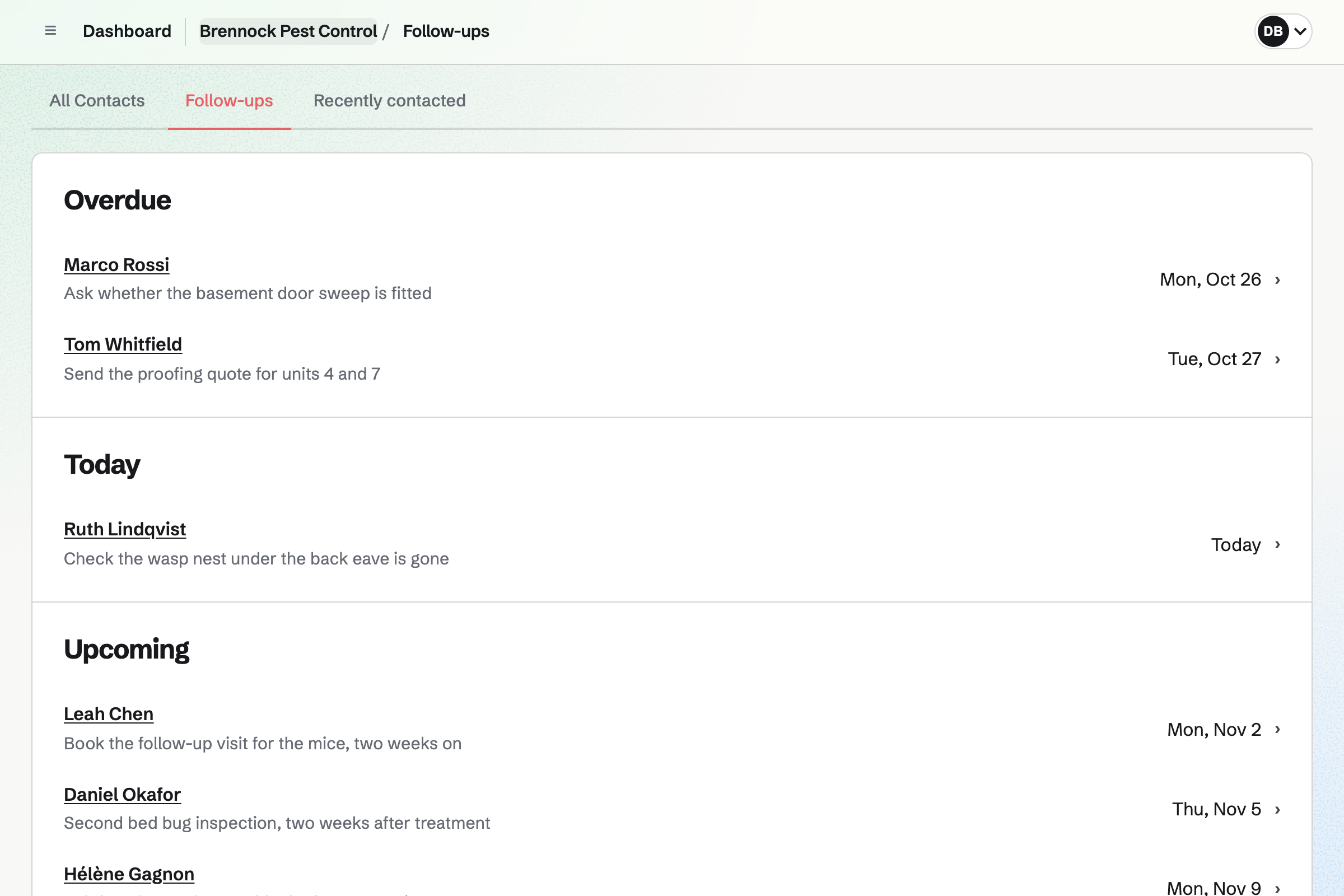This screenshot has height=896, width=1344.
Task: Click 'Book the follow-up visit for the mice' note
Action: point(262,744)
